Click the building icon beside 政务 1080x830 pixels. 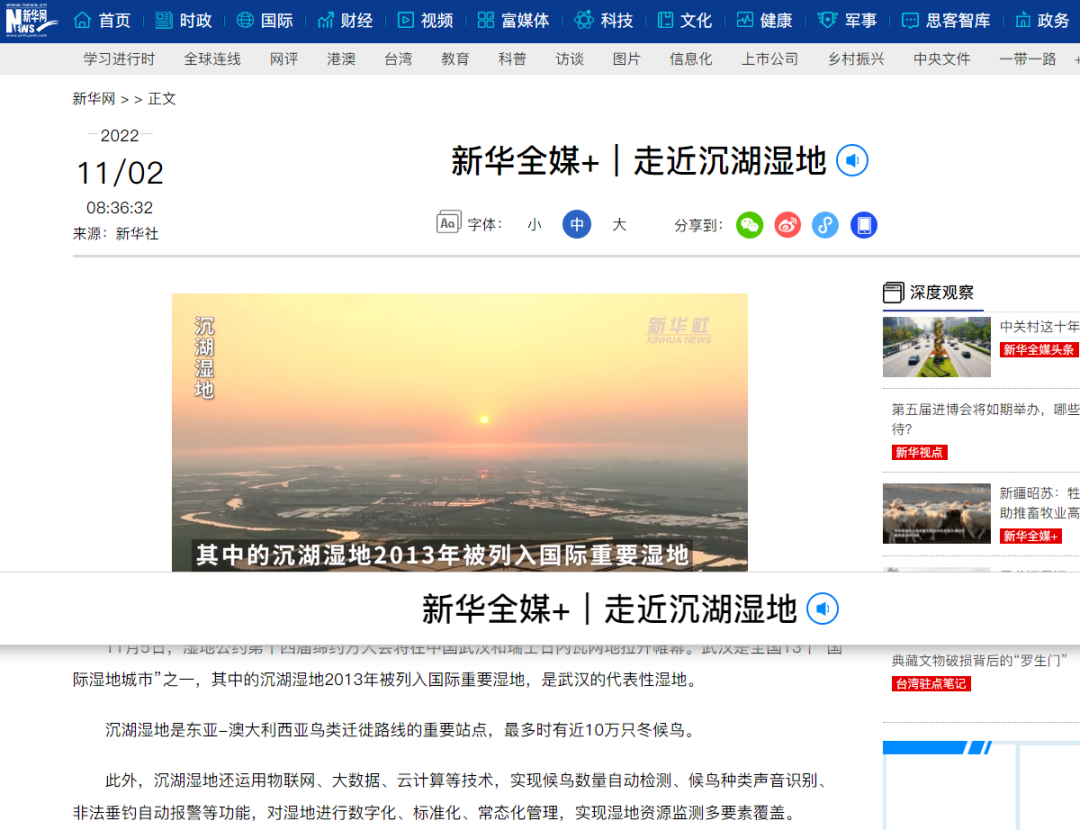coord(1023,20)
